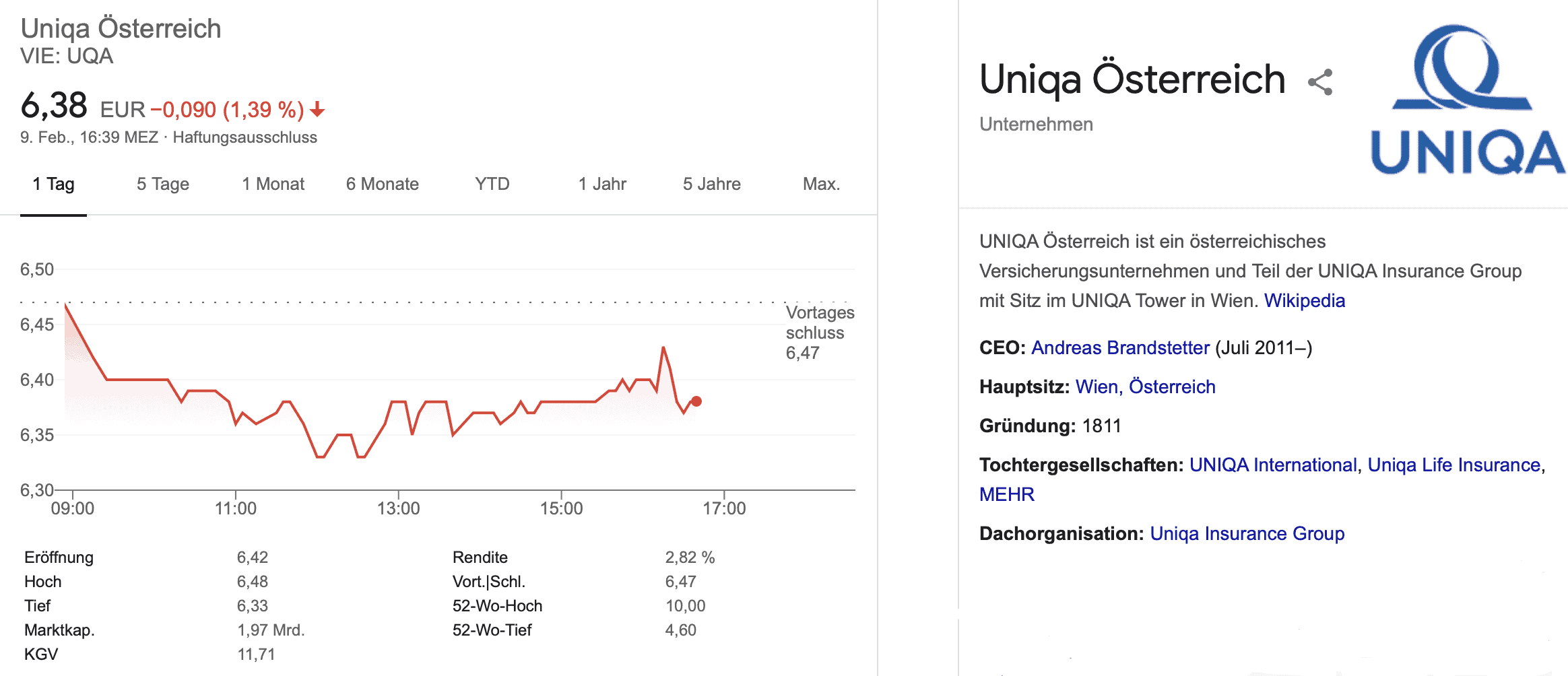1568x676 pixels.
Task: Click the UNIQA International subsidiary link
Action: [1272, 465]
